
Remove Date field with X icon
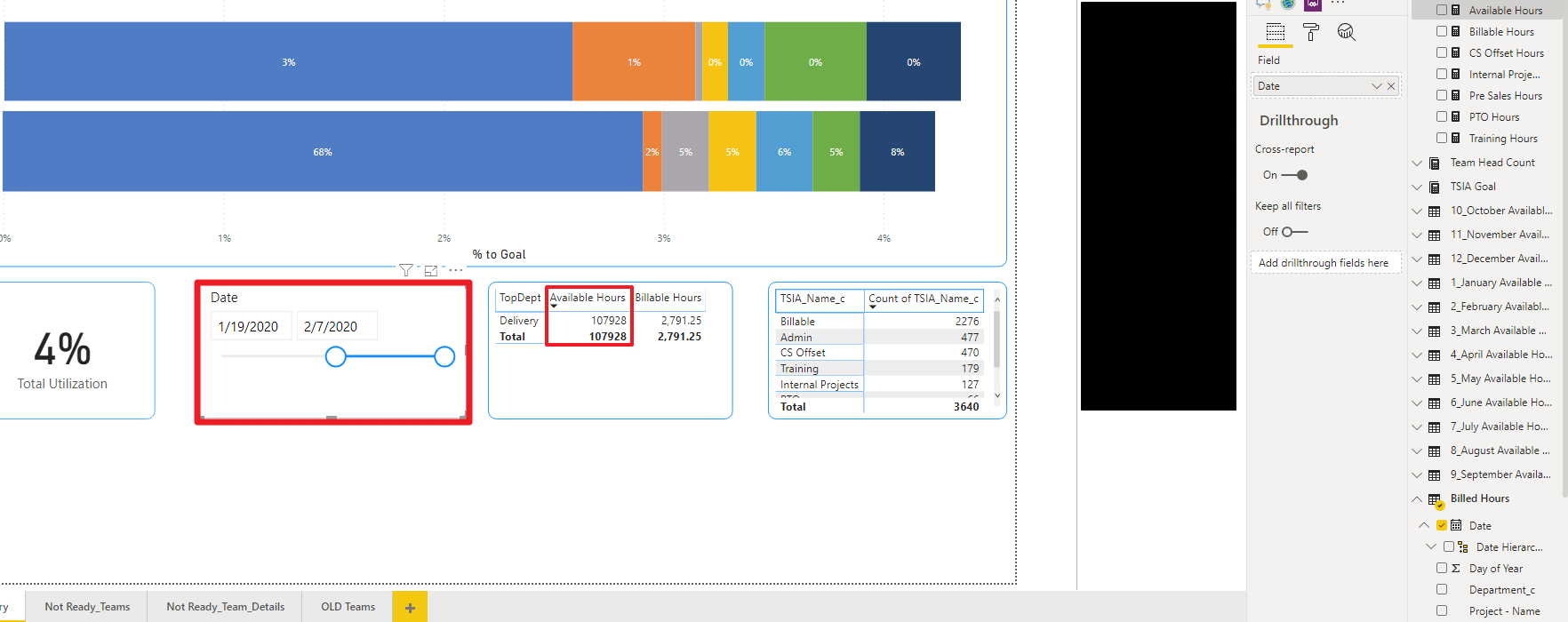pos(1391,86)
